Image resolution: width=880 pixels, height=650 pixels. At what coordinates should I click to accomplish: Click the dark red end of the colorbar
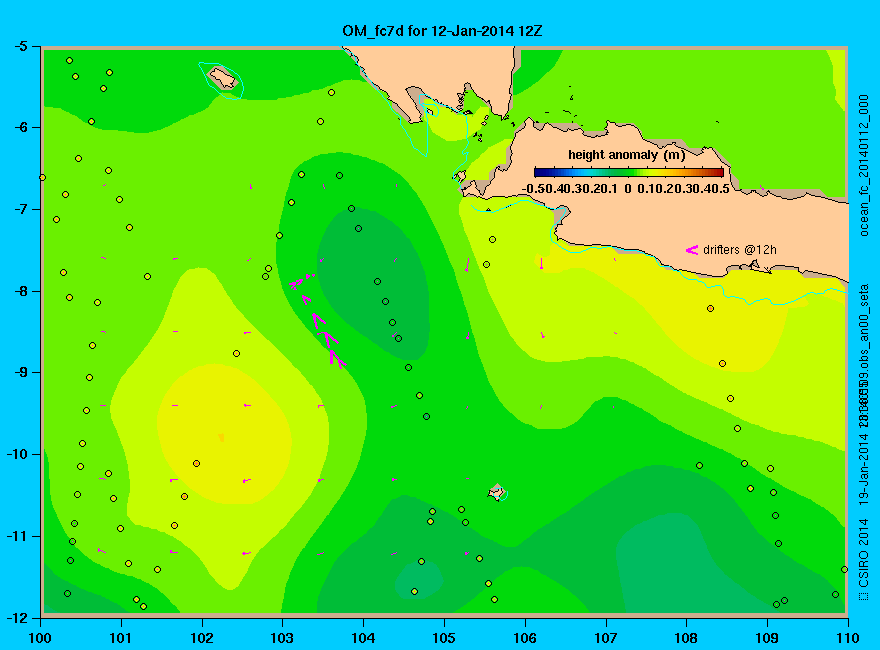pyautogui.click(x=720, y=173)
